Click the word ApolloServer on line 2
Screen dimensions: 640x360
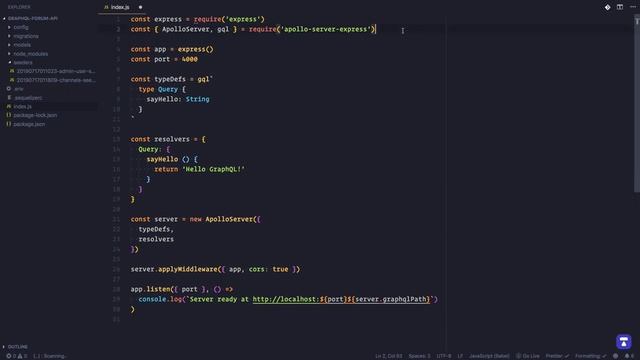click(x=185, y=29)
